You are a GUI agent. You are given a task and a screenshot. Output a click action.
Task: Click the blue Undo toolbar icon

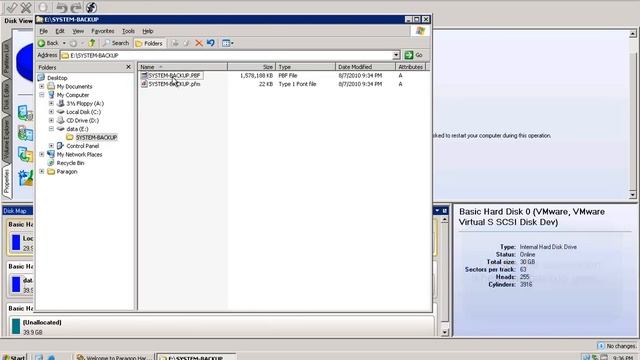211,43
